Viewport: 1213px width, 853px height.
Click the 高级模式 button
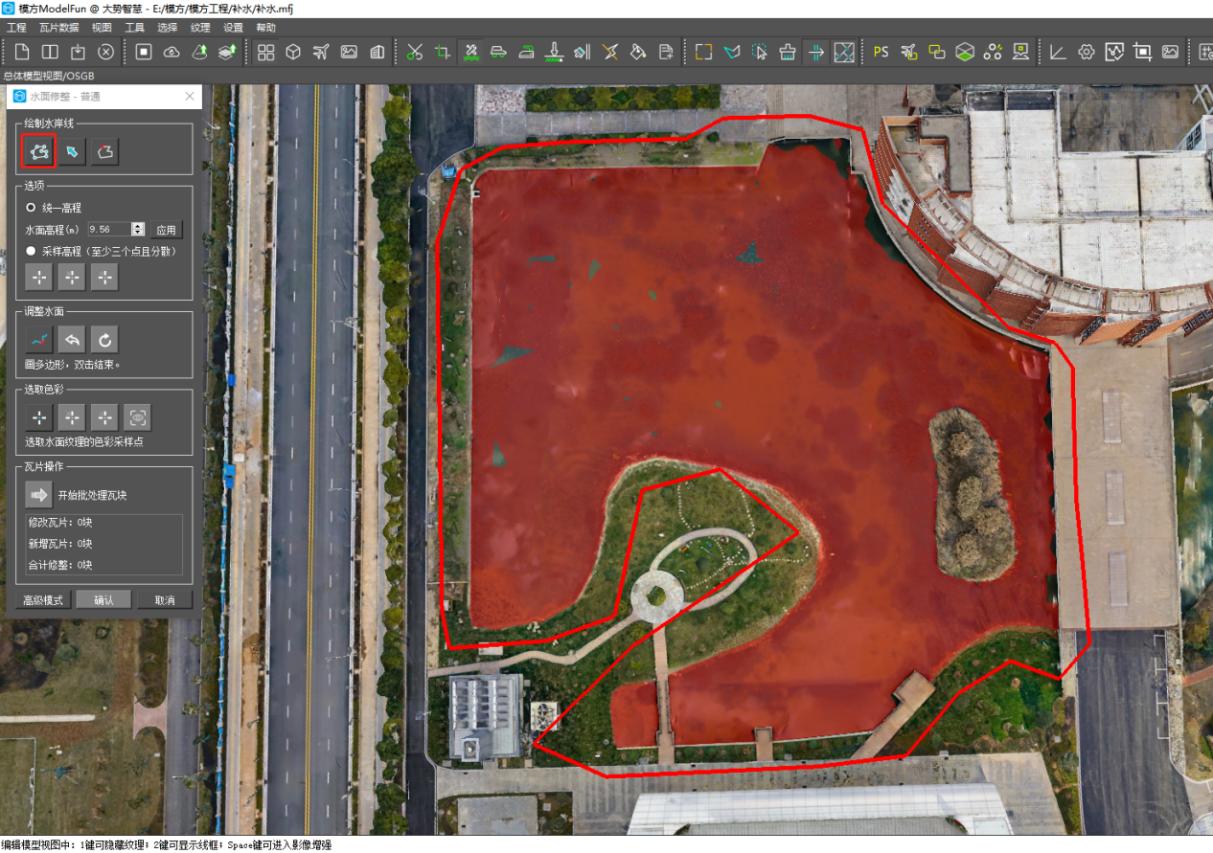(x=43, y=600)
